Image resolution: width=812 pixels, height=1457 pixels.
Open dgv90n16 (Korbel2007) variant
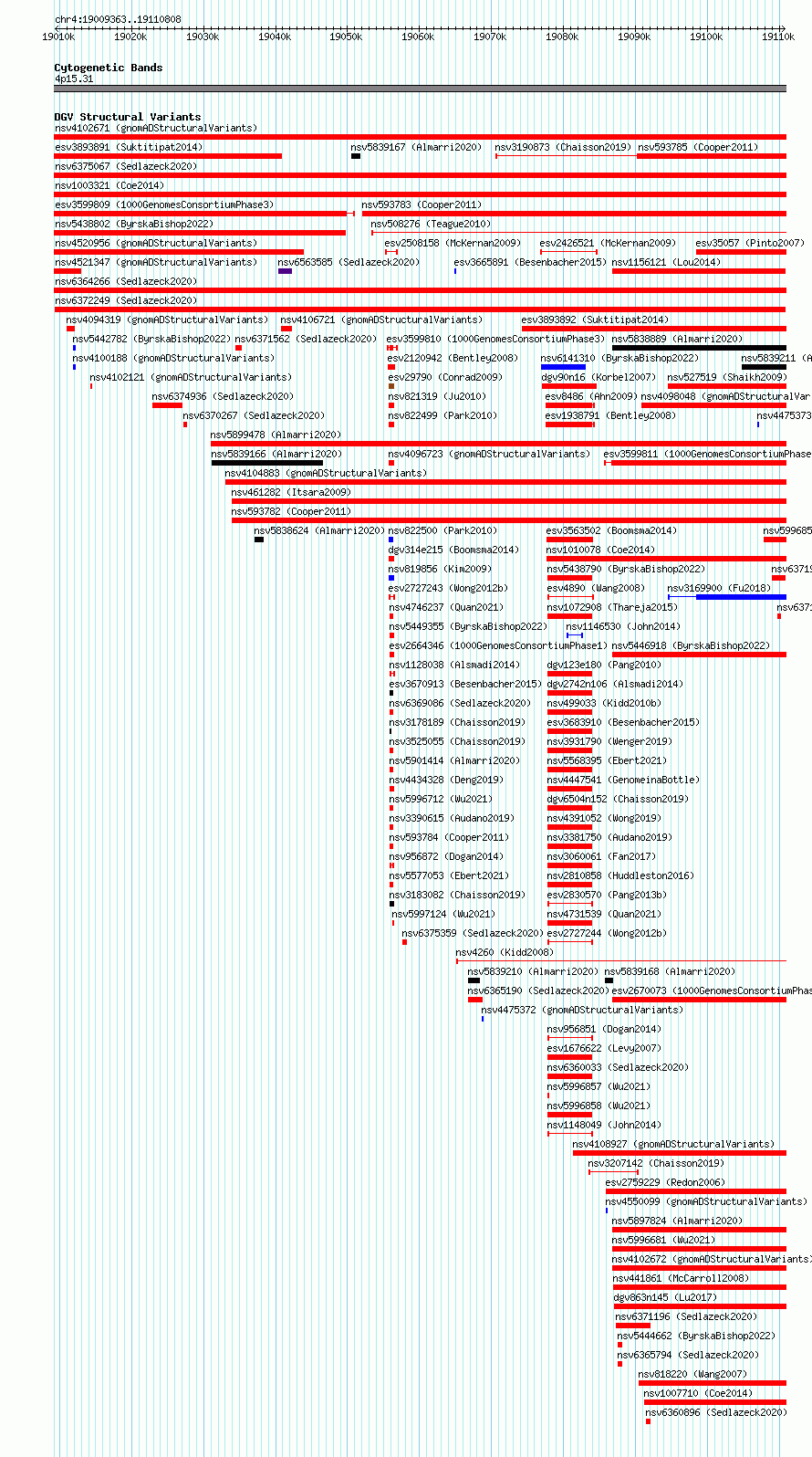pos(599,377)
